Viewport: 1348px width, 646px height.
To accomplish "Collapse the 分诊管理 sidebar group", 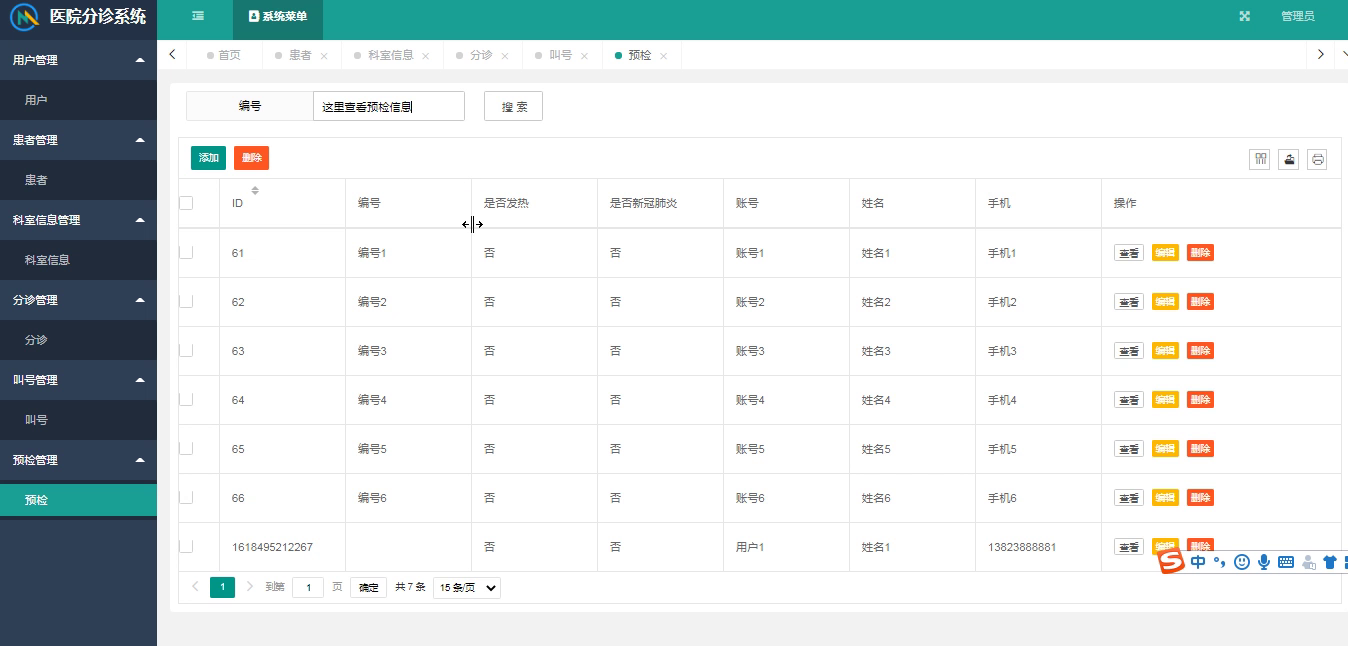I will point(78,300).
